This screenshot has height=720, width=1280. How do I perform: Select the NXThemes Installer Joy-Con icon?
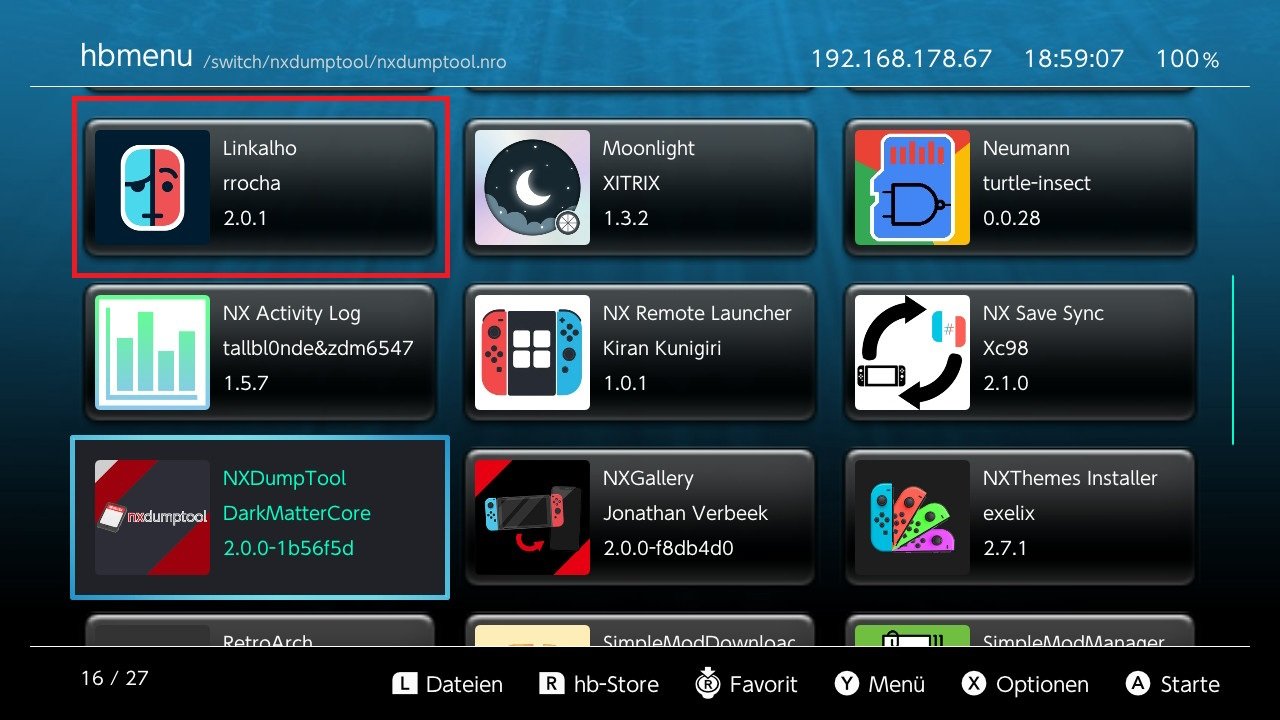click(912, 517)
